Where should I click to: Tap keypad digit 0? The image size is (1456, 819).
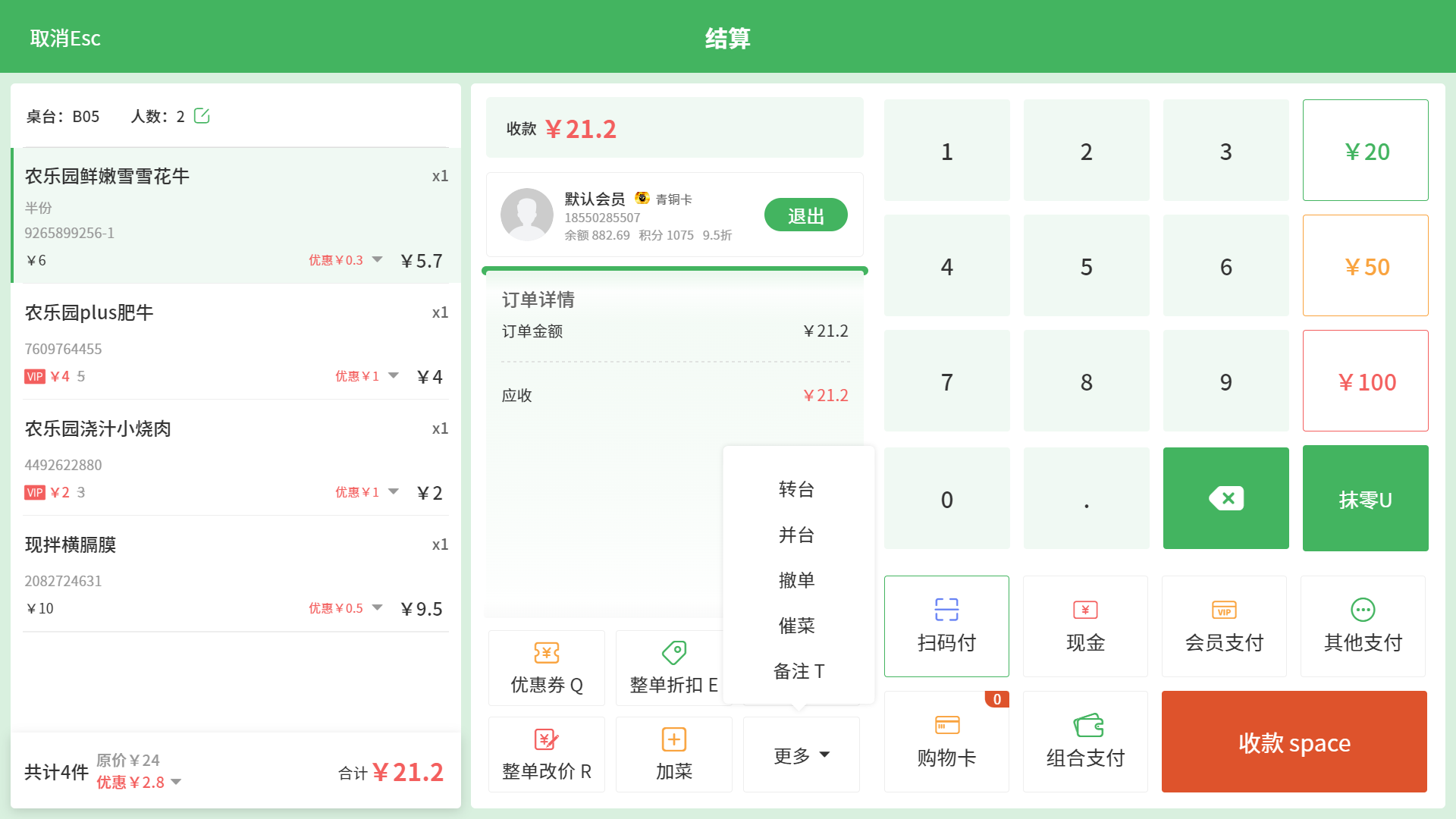(x=946, y=498)
